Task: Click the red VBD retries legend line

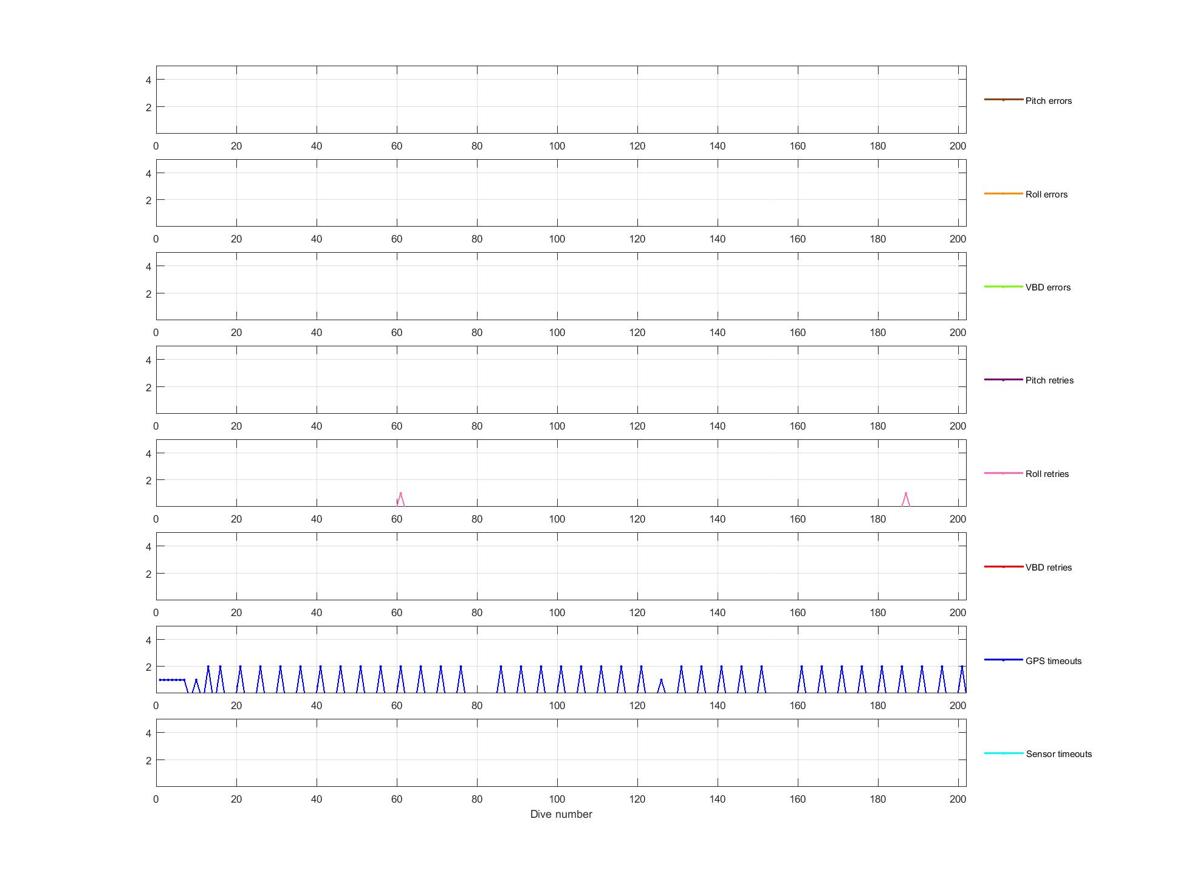Action: tap(1003, 567)
